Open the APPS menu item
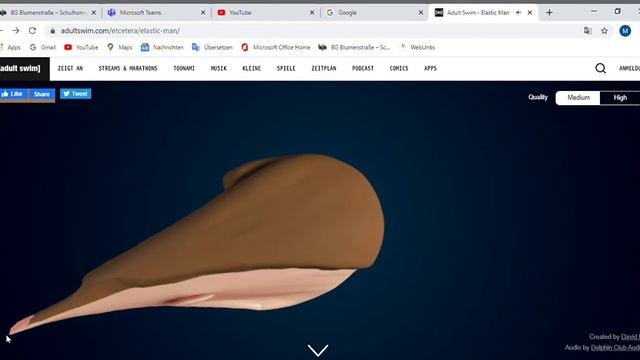 [x=430, y=69]
